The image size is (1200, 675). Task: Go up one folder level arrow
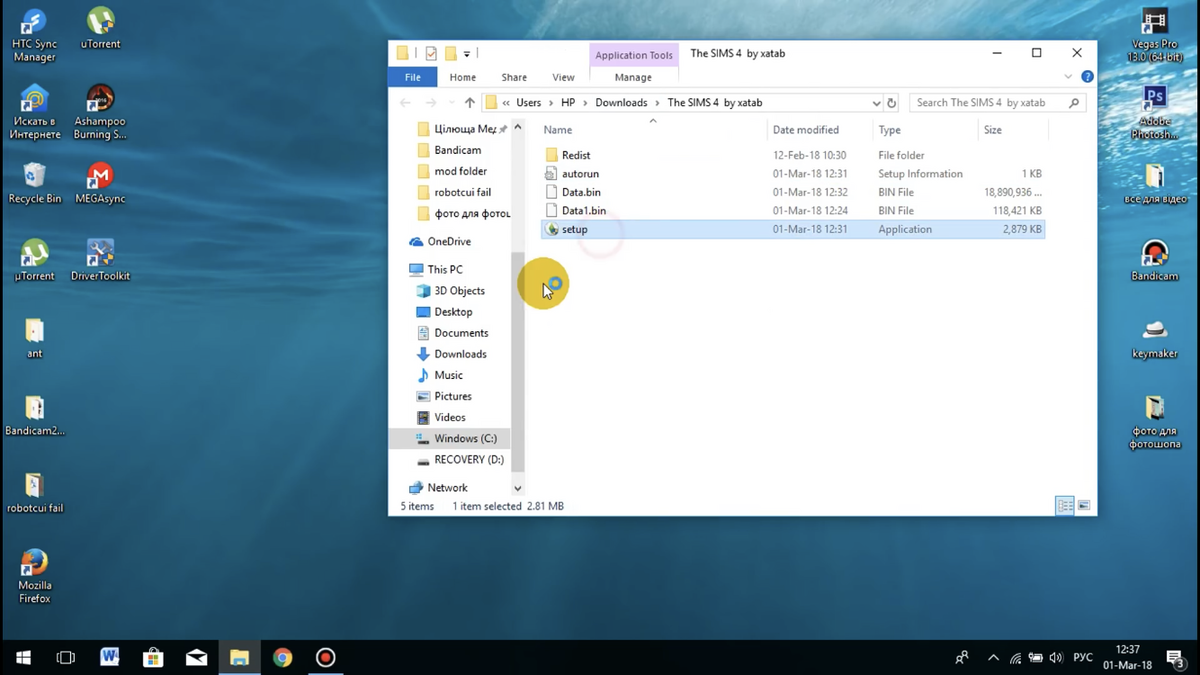coord(469,102)
